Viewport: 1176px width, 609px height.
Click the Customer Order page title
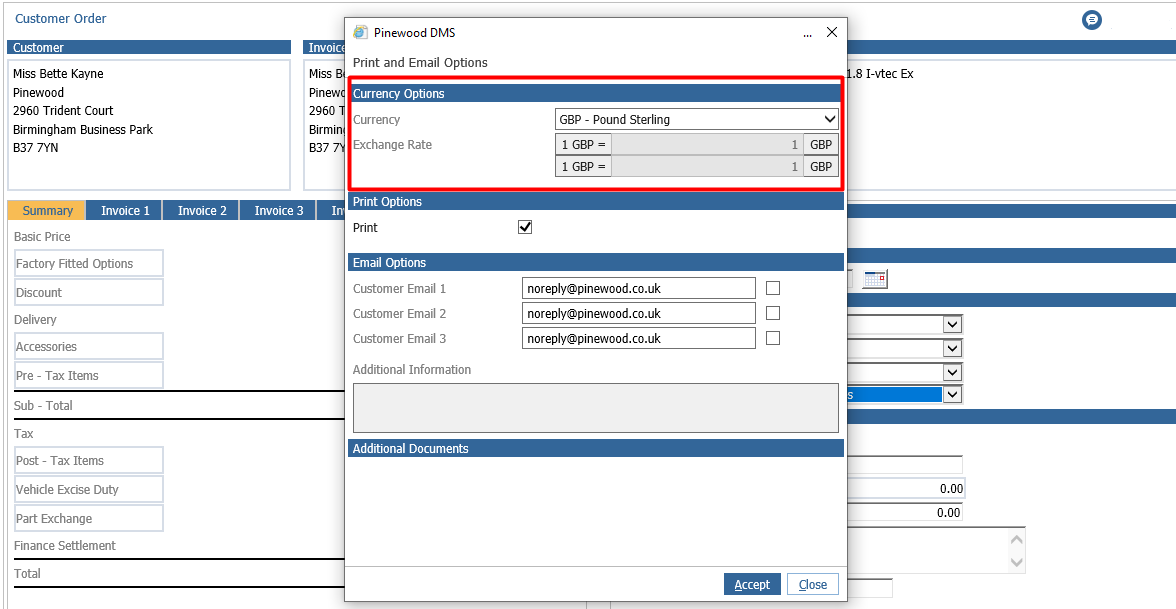(x=61, y=19)
